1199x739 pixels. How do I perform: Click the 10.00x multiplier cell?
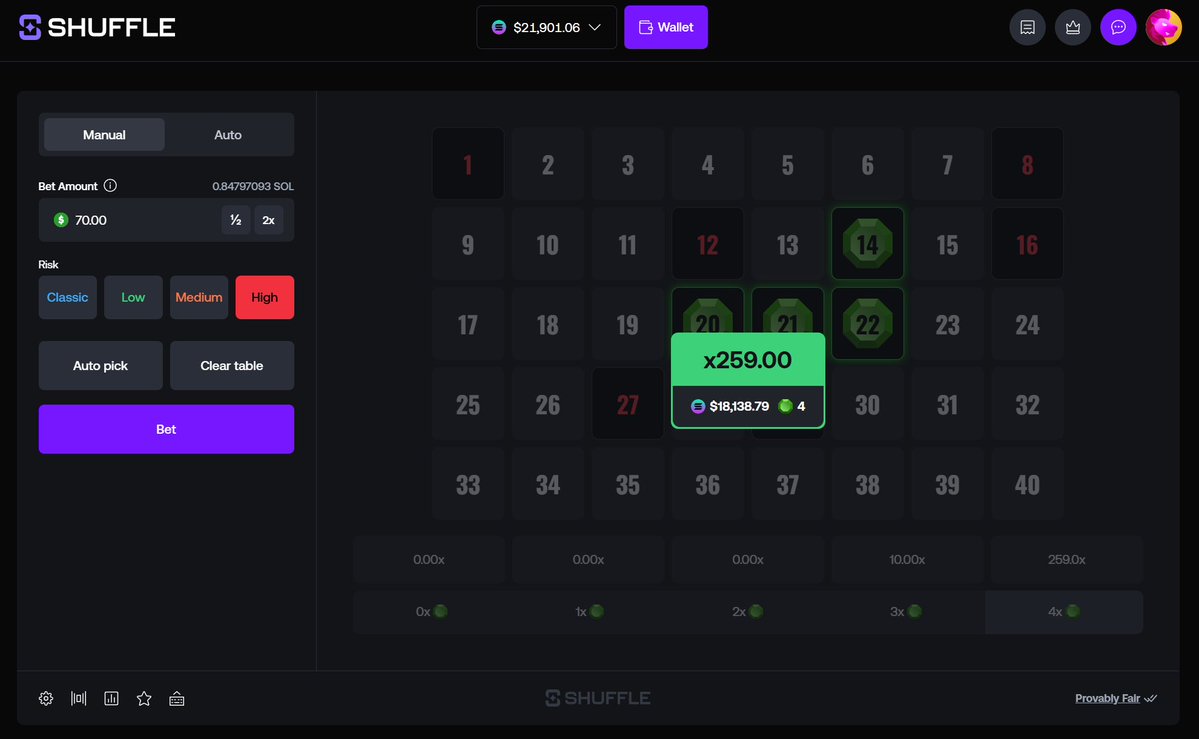point(907,559)
